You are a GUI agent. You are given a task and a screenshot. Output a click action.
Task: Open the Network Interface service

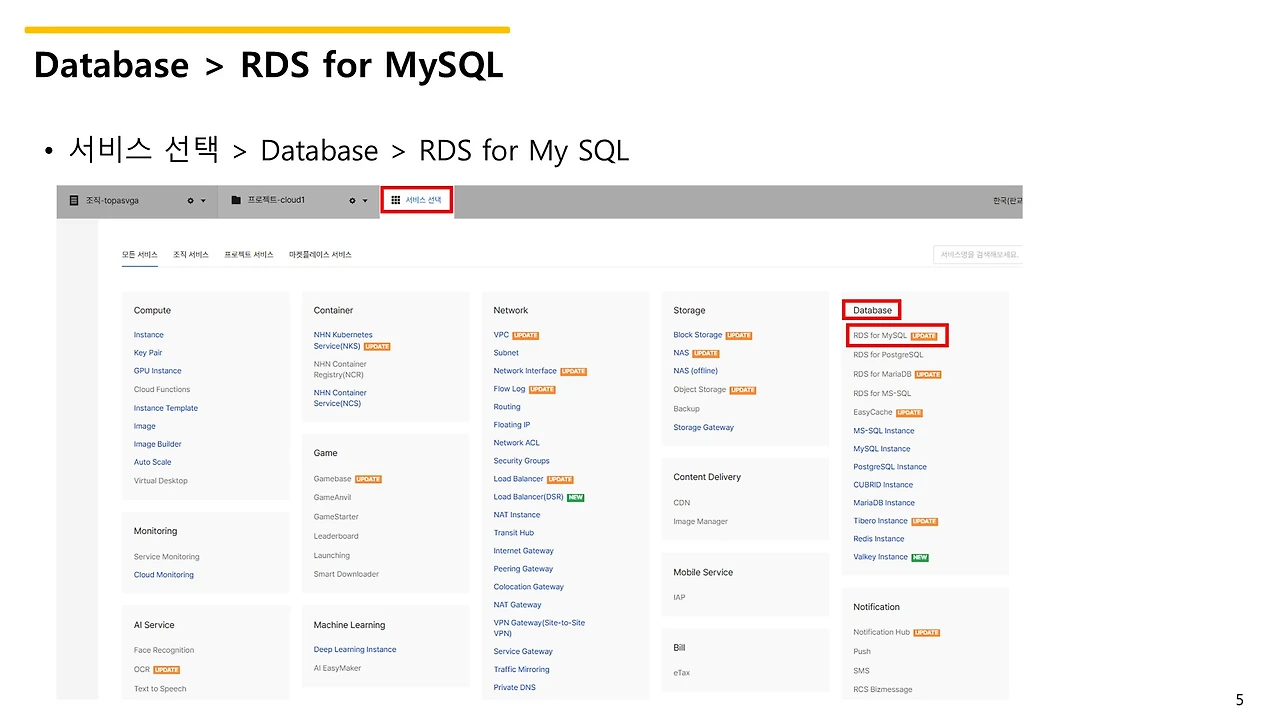tap(525, 371)
